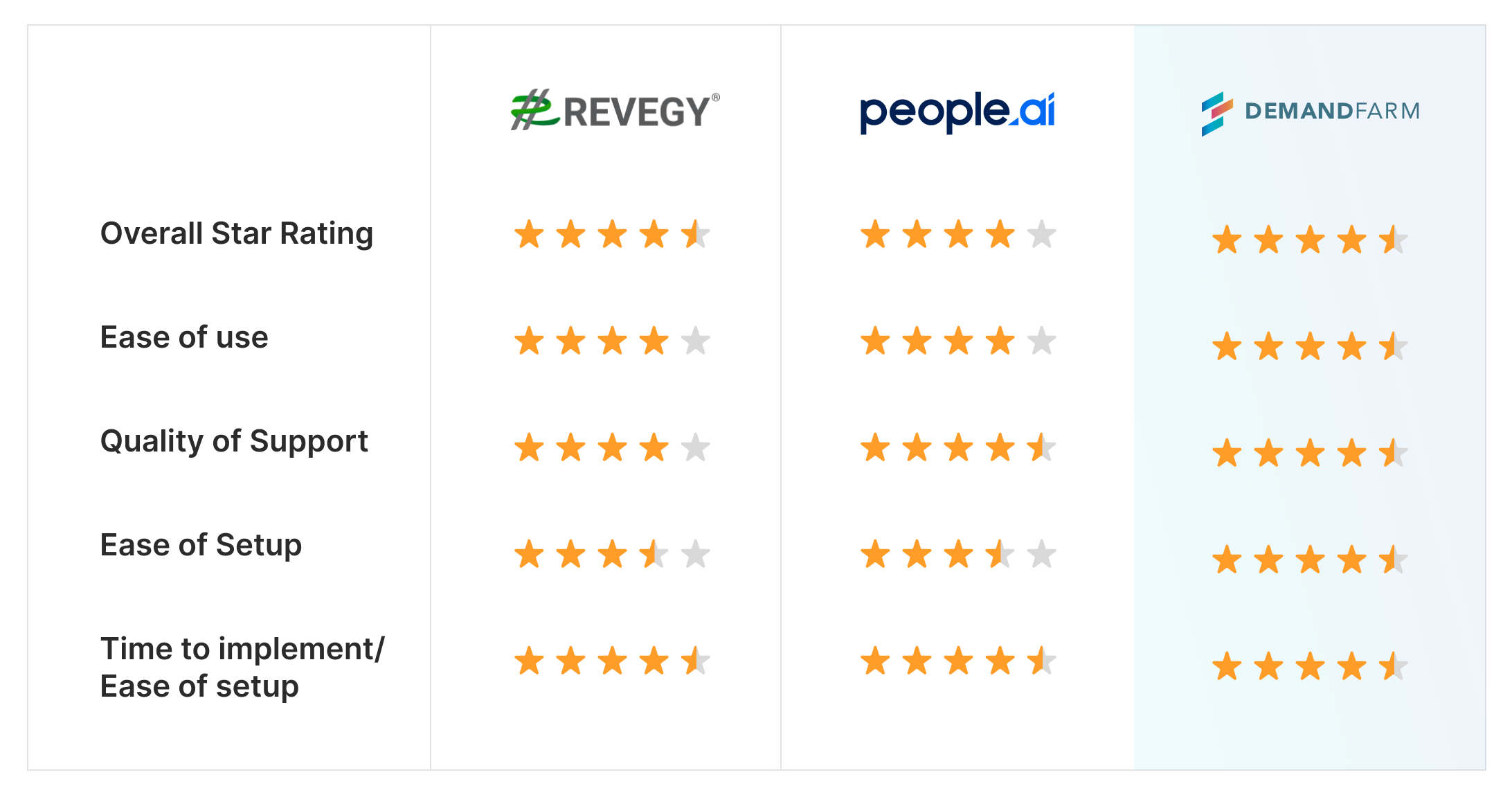Click people.ai's Quality of Support stars

(959, 447)
